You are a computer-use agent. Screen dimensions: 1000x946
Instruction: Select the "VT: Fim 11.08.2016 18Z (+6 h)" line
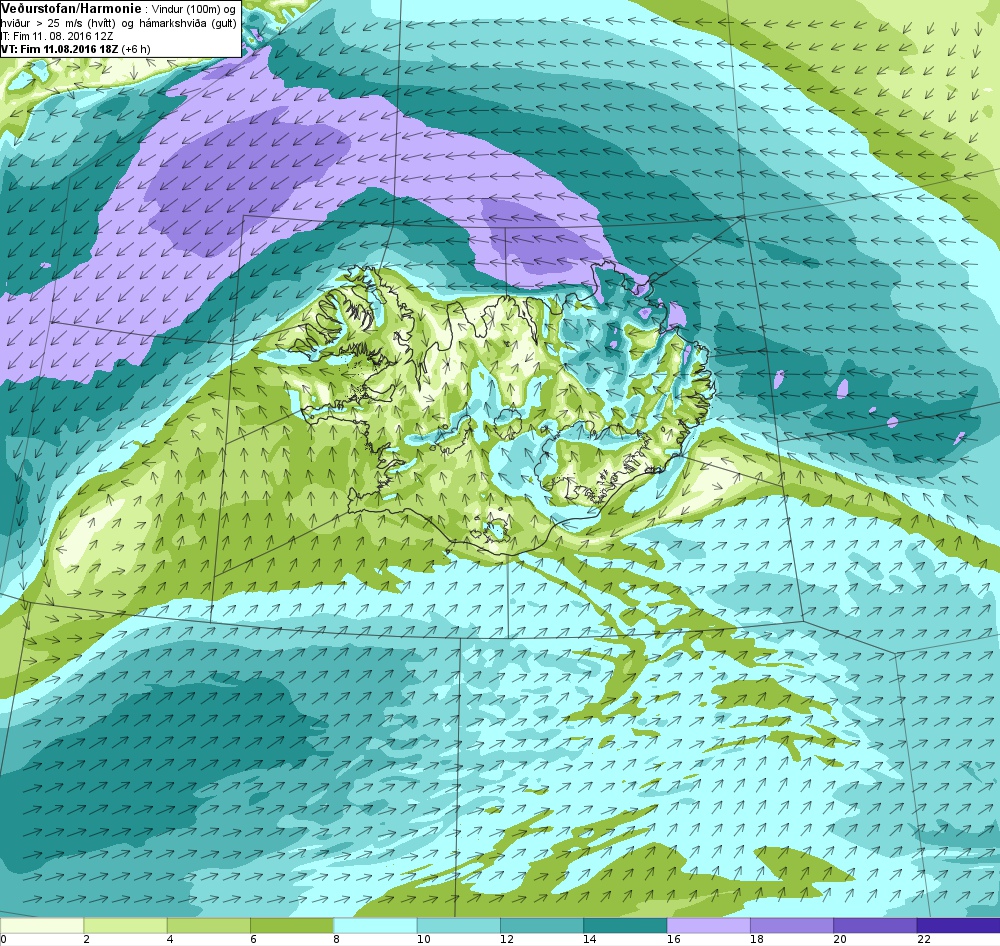(x=76, y=49)
